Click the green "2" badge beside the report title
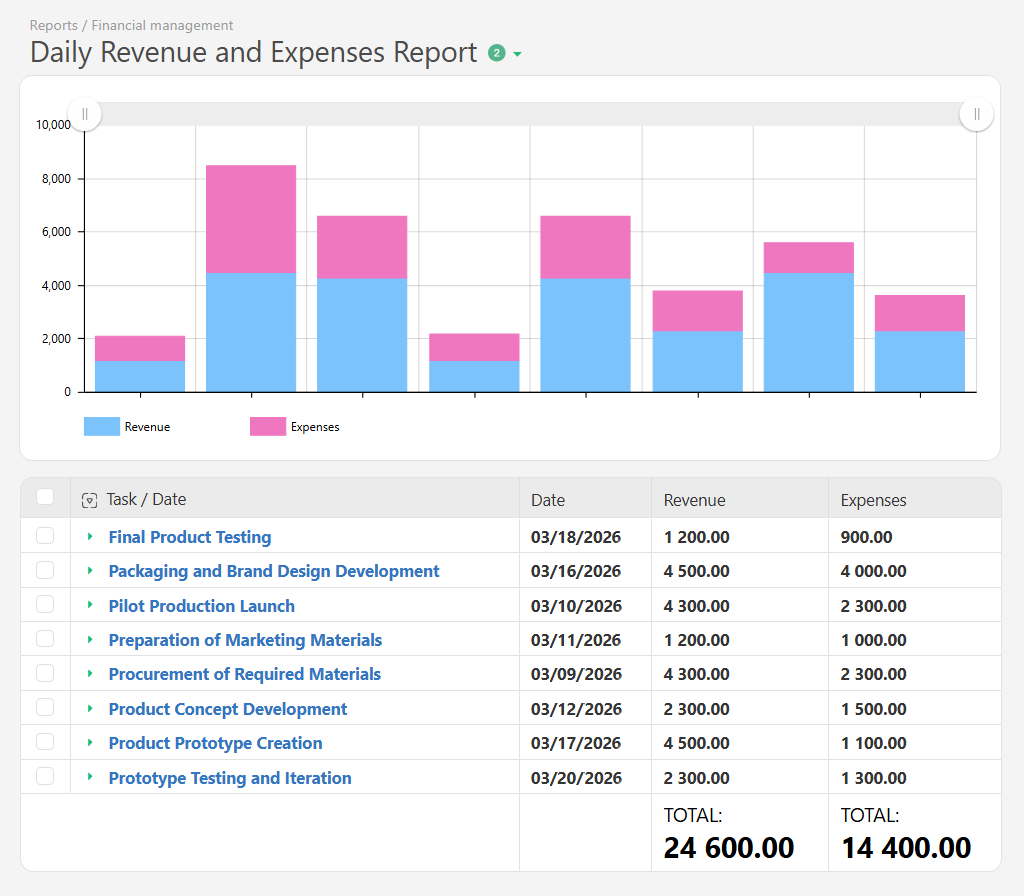The height and width of the screenshot is (896, 1024). (496, 52)
